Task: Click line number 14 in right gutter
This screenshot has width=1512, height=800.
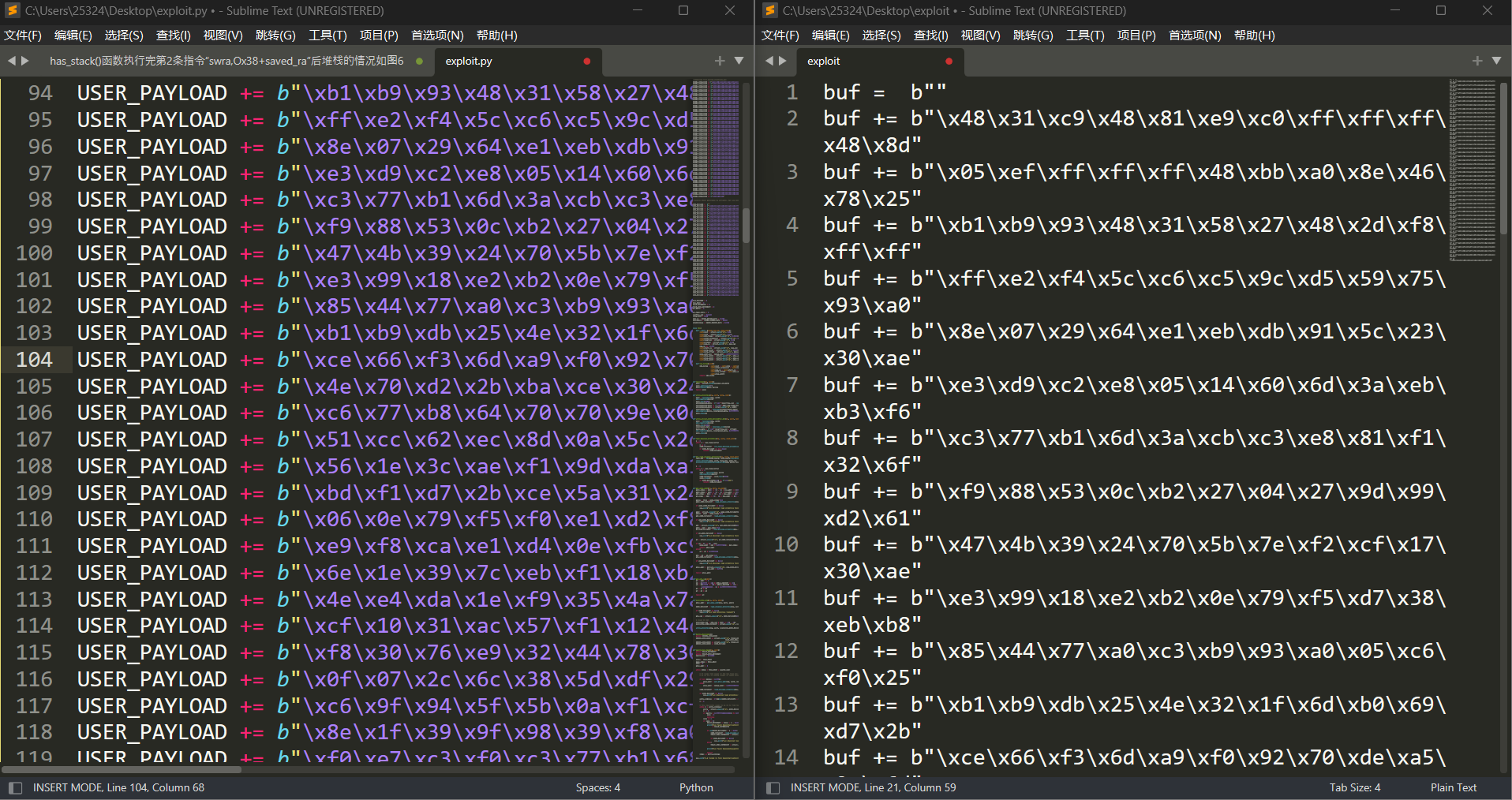Action: click(x=786, y=757)
